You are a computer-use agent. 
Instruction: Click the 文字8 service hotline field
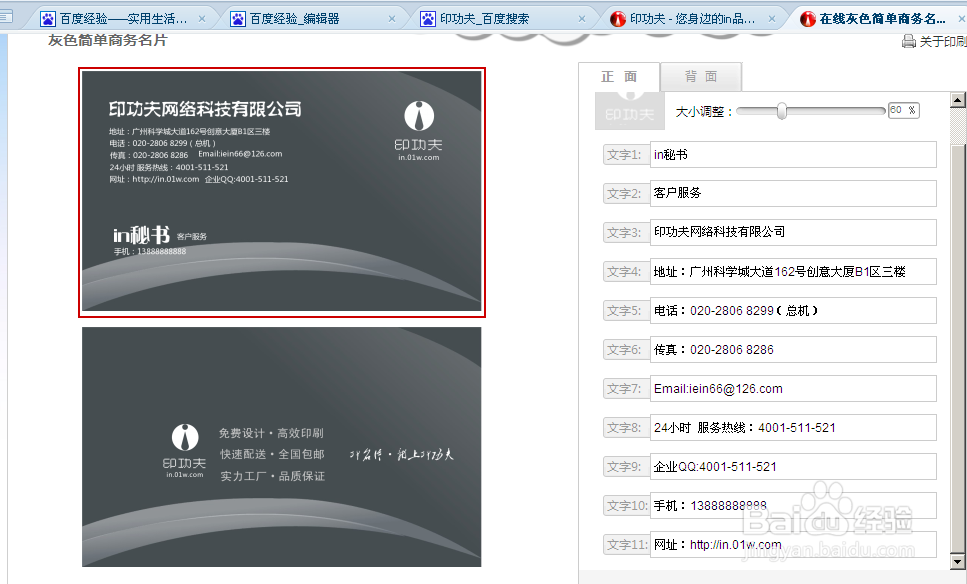(x=793, y=427)
